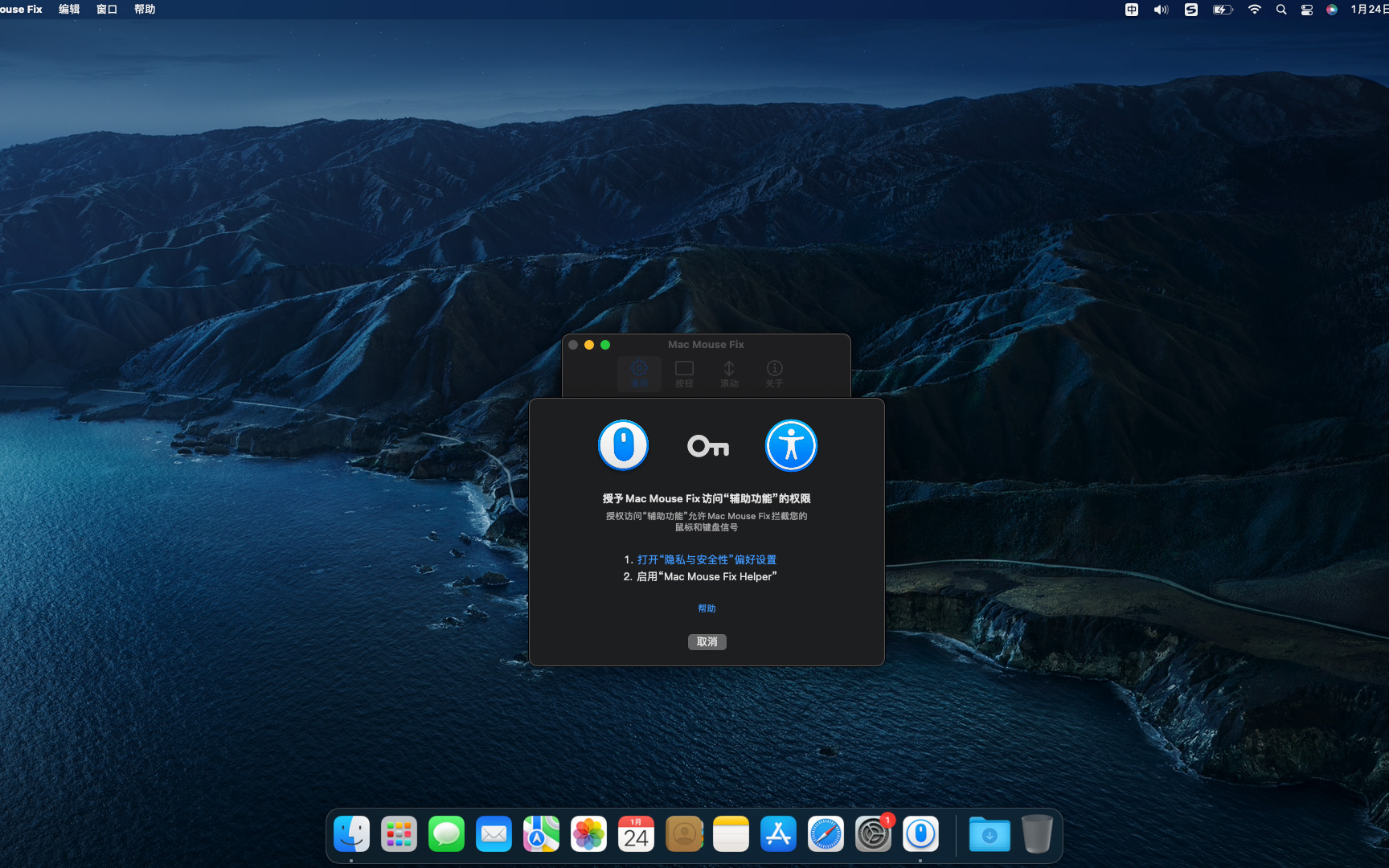Open the 窗口 menu in the menu bar
Image resolution: width=1389 pixels, height=868 pixels.
(x=107, y=9)
